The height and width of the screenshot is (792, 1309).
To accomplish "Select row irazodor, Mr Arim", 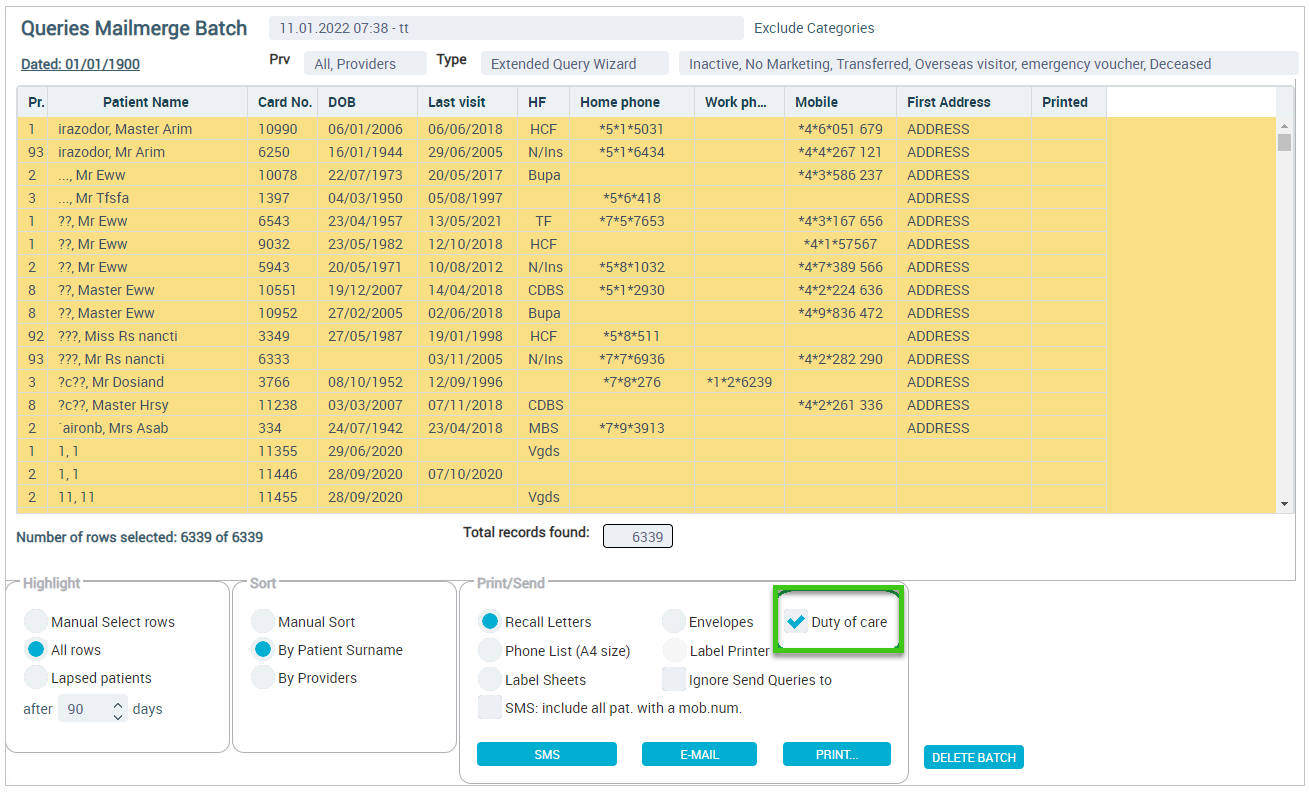I will click(561, 152).
